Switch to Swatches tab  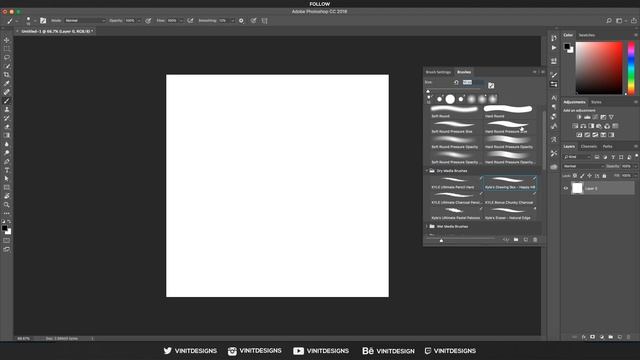[587, 35]
